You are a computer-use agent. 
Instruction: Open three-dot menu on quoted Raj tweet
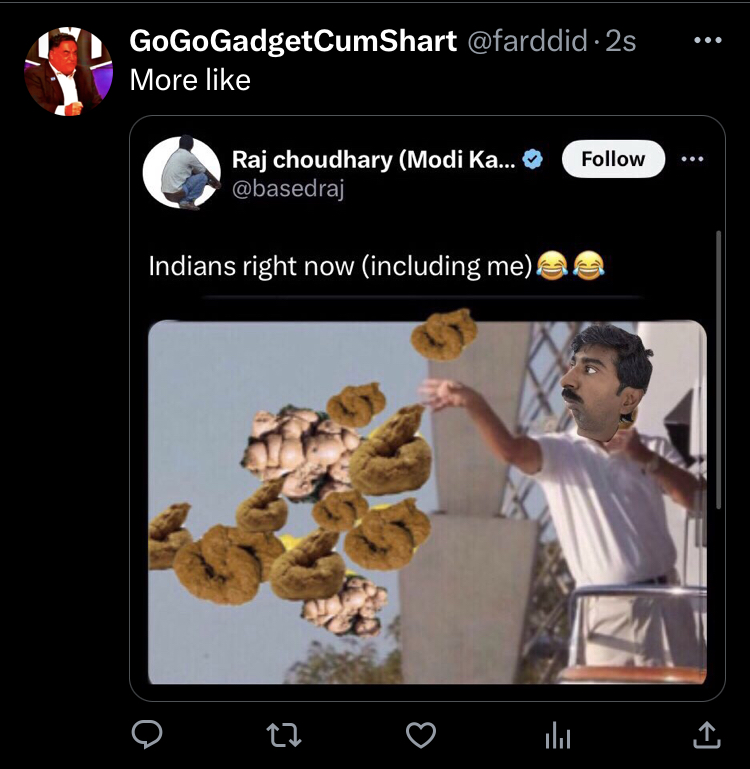(692, 159)
